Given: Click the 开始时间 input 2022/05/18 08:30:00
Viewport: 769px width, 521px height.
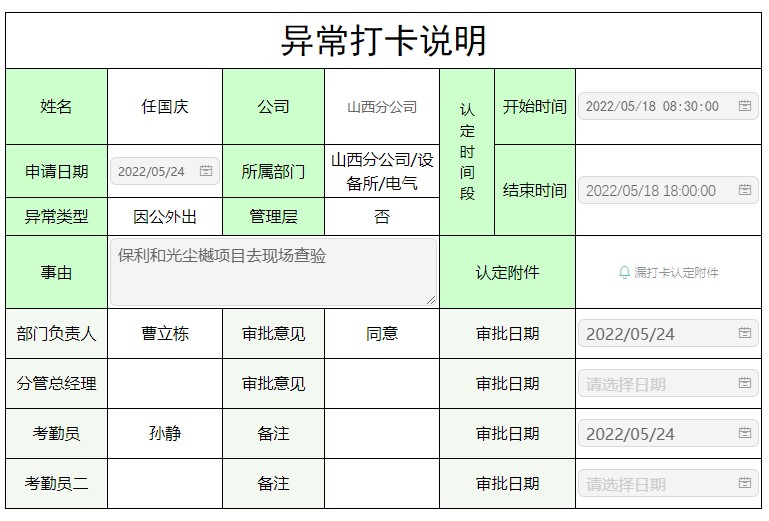Looking at the screenshot, I should pyautogui.click(x=668, y=106).
